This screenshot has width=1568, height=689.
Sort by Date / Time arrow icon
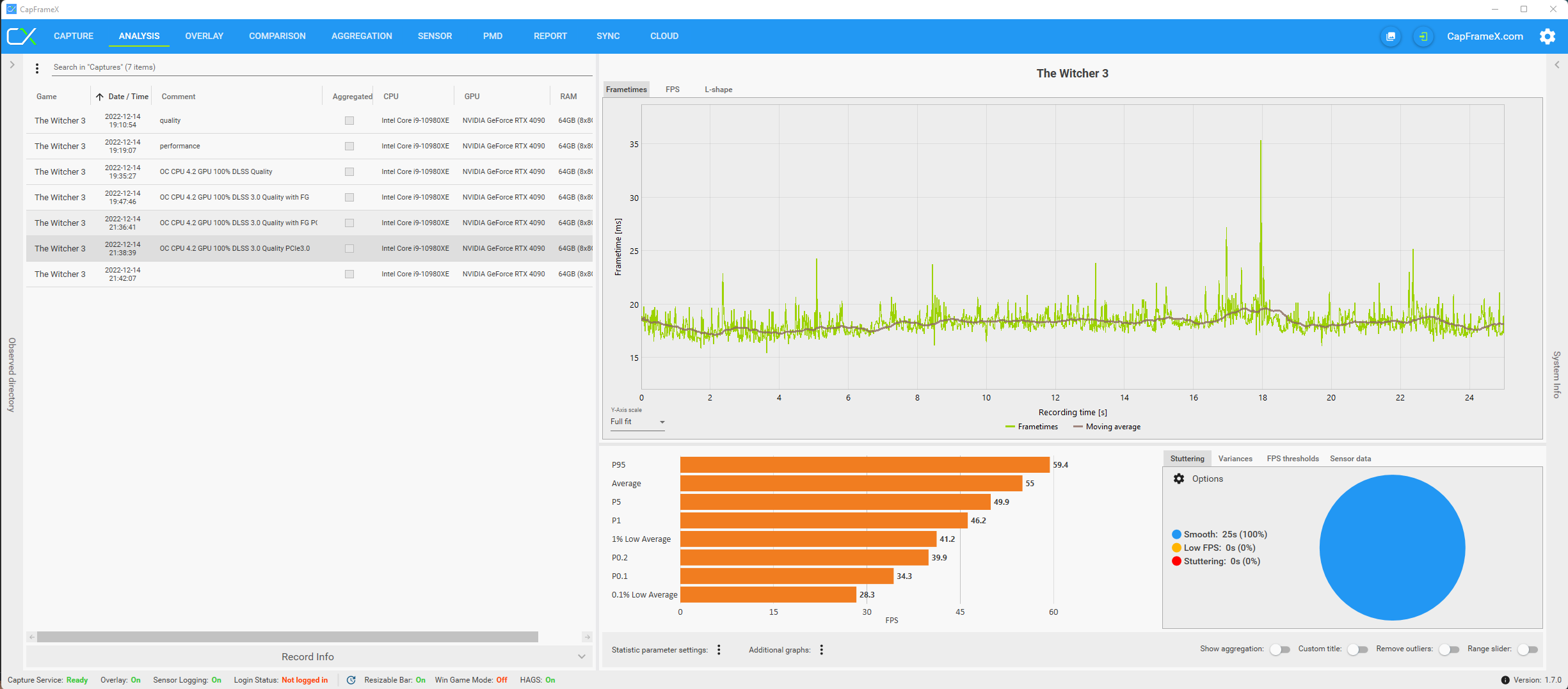pos(100,97)
